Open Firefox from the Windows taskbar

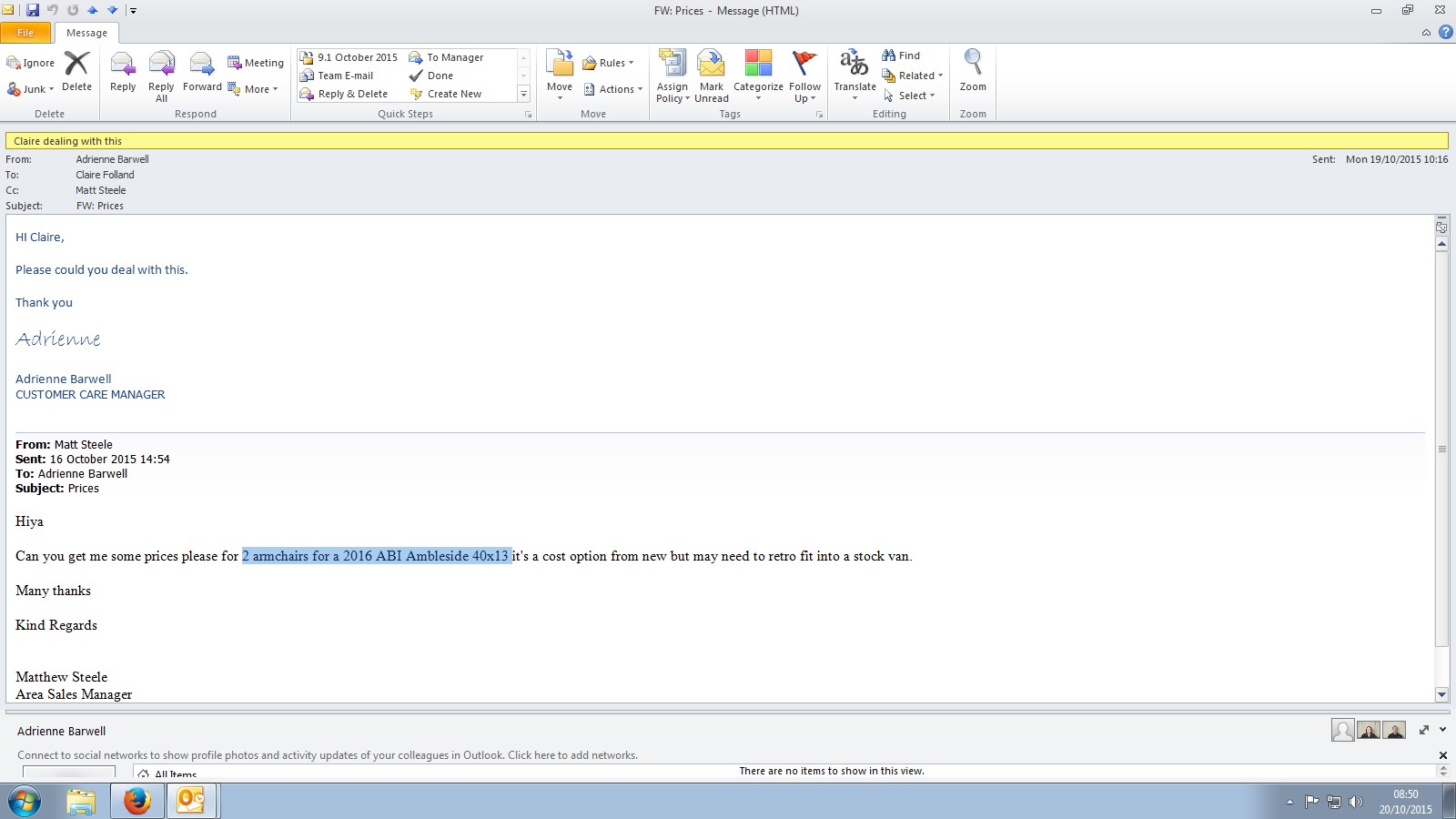tap(137, 801)
